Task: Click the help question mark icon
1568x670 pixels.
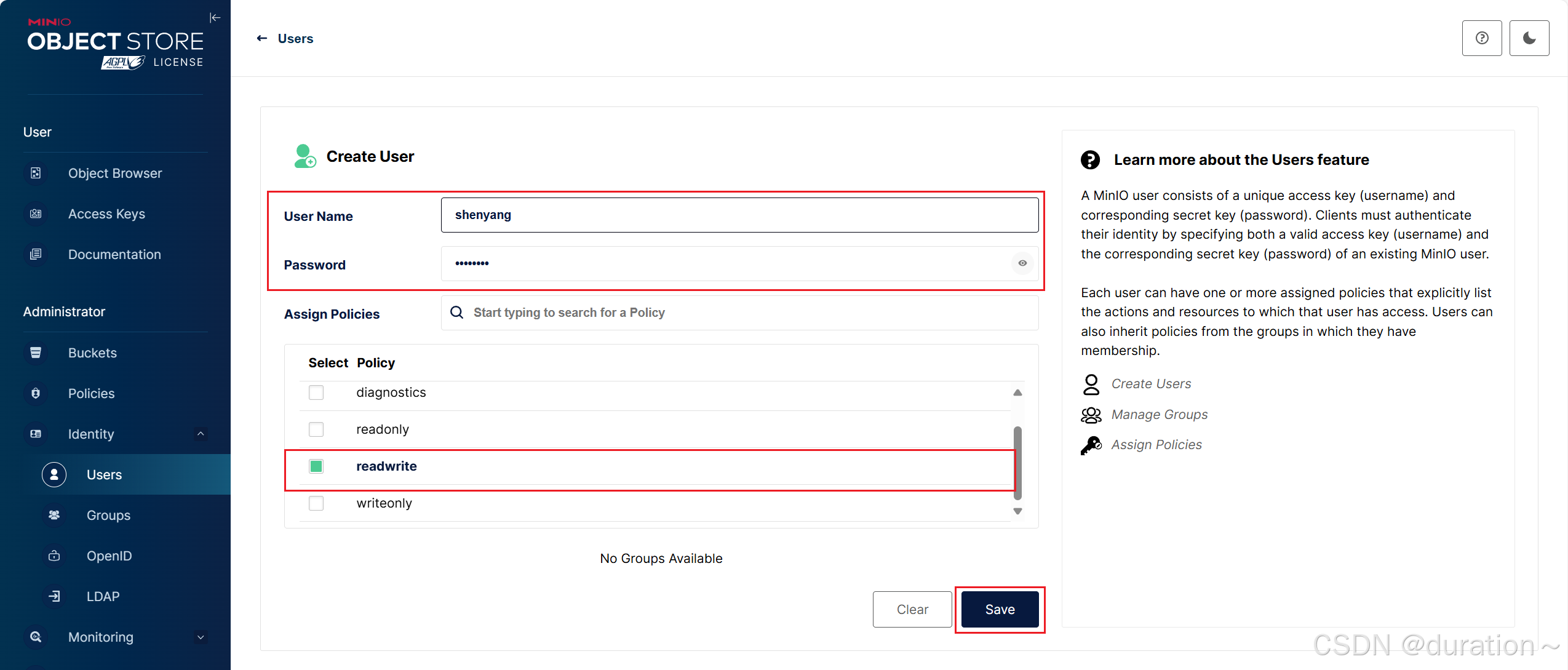Action: (x=1481, y=38)
